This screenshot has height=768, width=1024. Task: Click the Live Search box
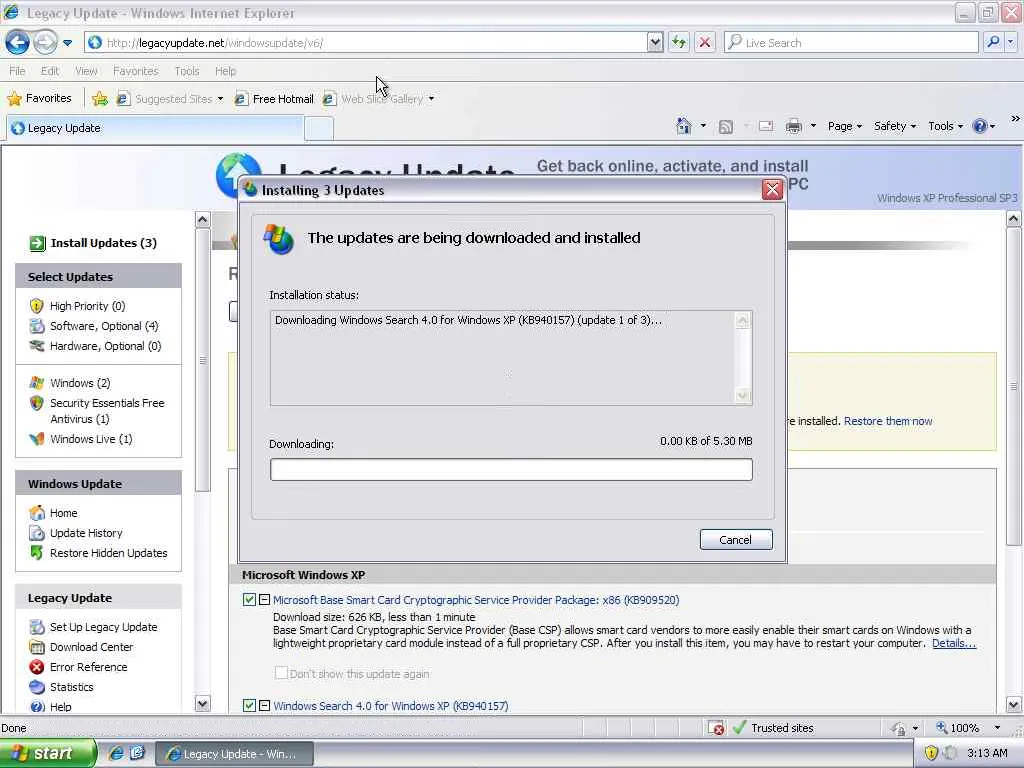(x=850, y=43)
